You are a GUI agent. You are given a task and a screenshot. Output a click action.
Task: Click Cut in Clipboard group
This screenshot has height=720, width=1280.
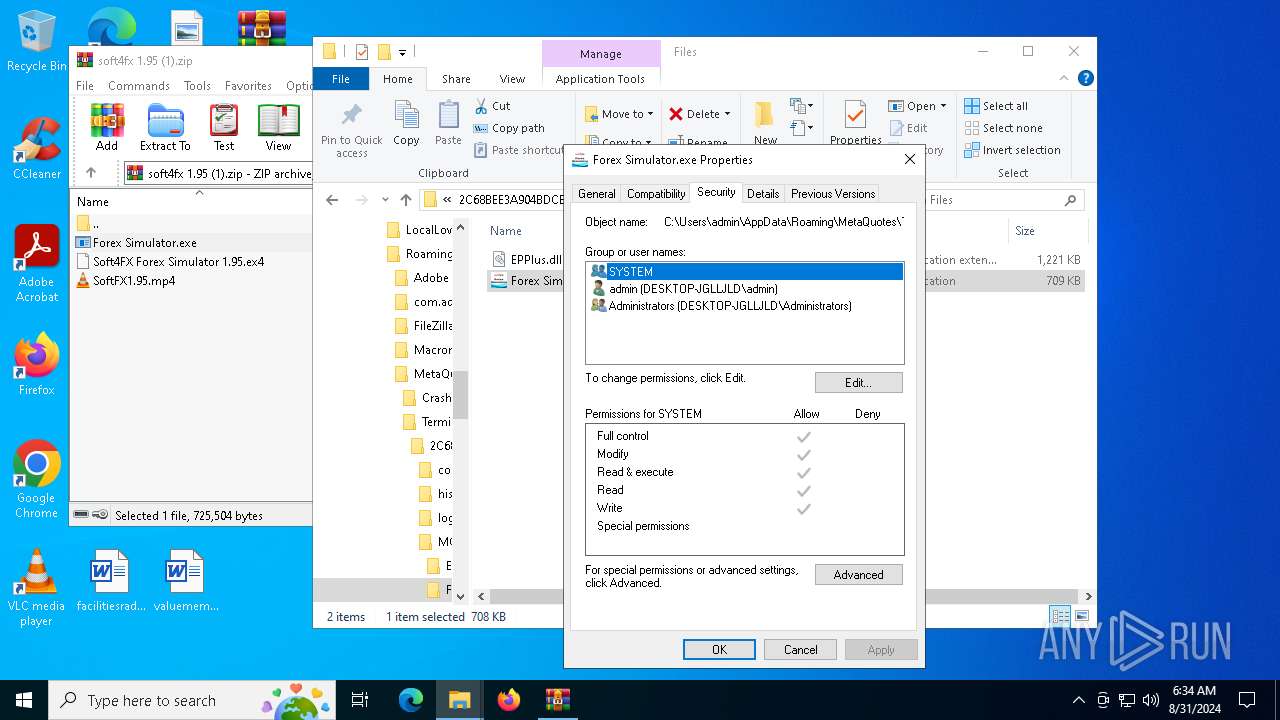(492, 106)
